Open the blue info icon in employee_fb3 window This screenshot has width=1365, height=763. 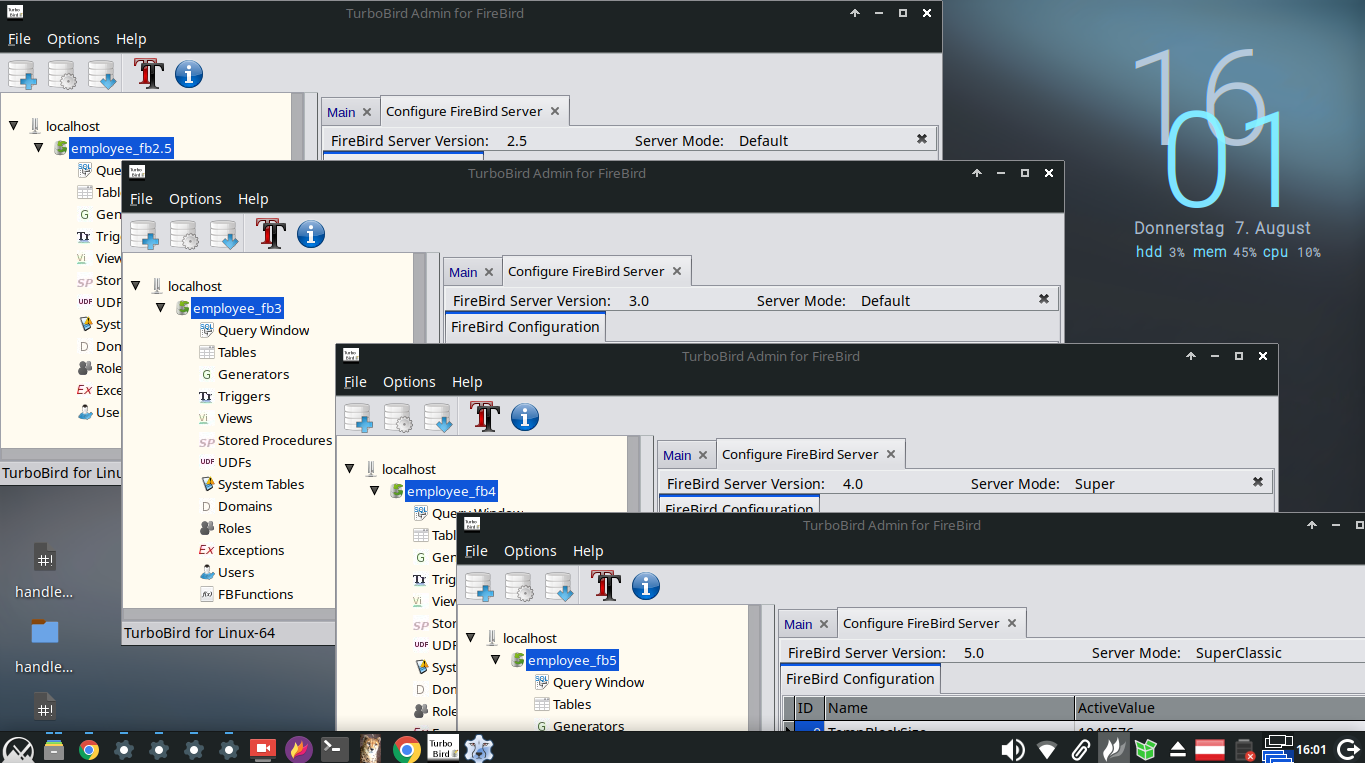tap(311, 234)
